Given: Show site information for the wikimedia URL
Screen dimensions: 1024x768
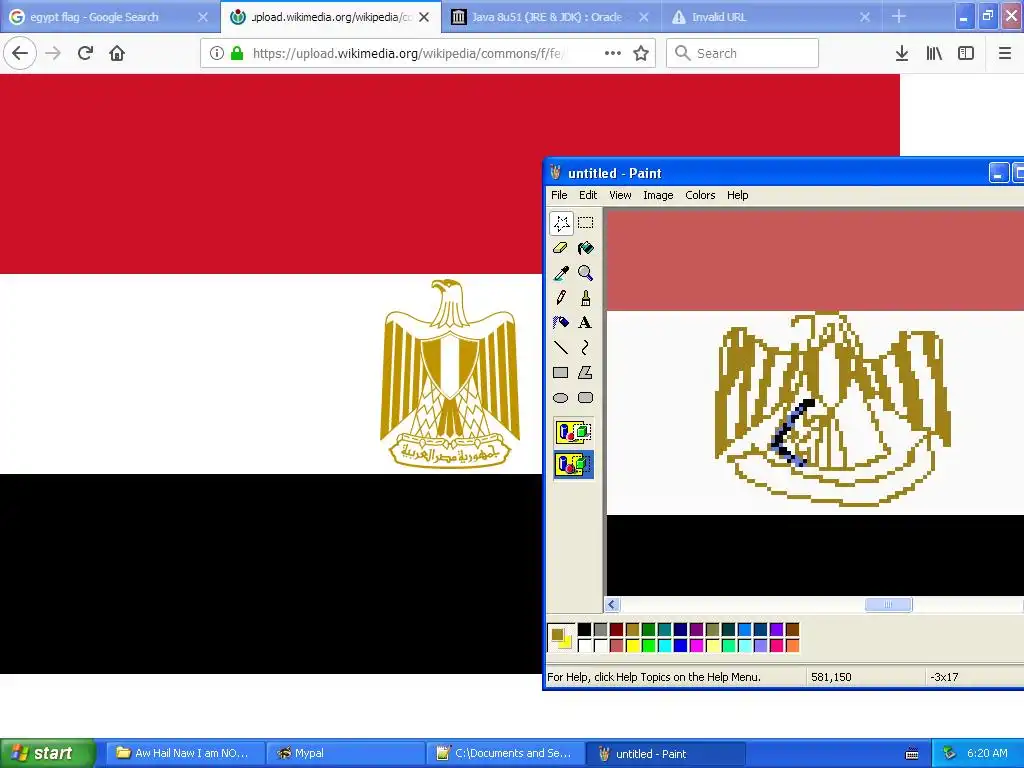Looking at the screenshot, I should [217, 54].
